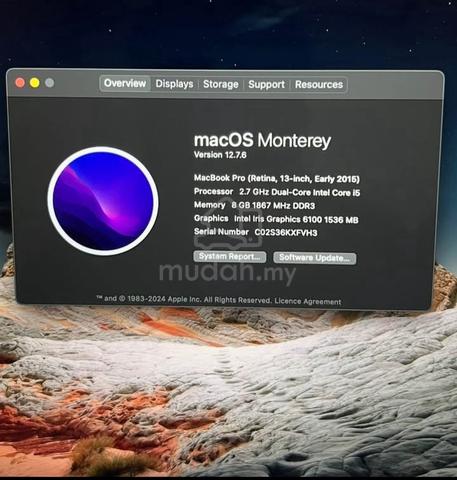Image resolution: width=457 pixels, height=480 pixels.
Task: Click the macOS Monterey title
Action: tap(262, 140)
